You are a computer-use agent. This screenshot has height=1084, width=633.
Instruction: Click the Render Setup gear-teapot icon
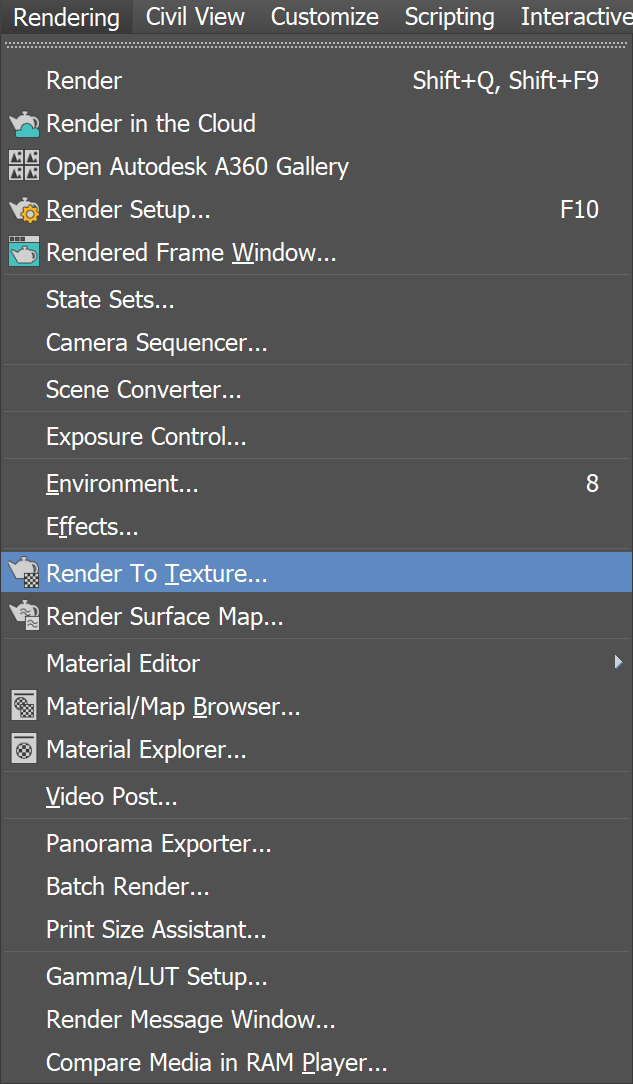pos(22,210)
